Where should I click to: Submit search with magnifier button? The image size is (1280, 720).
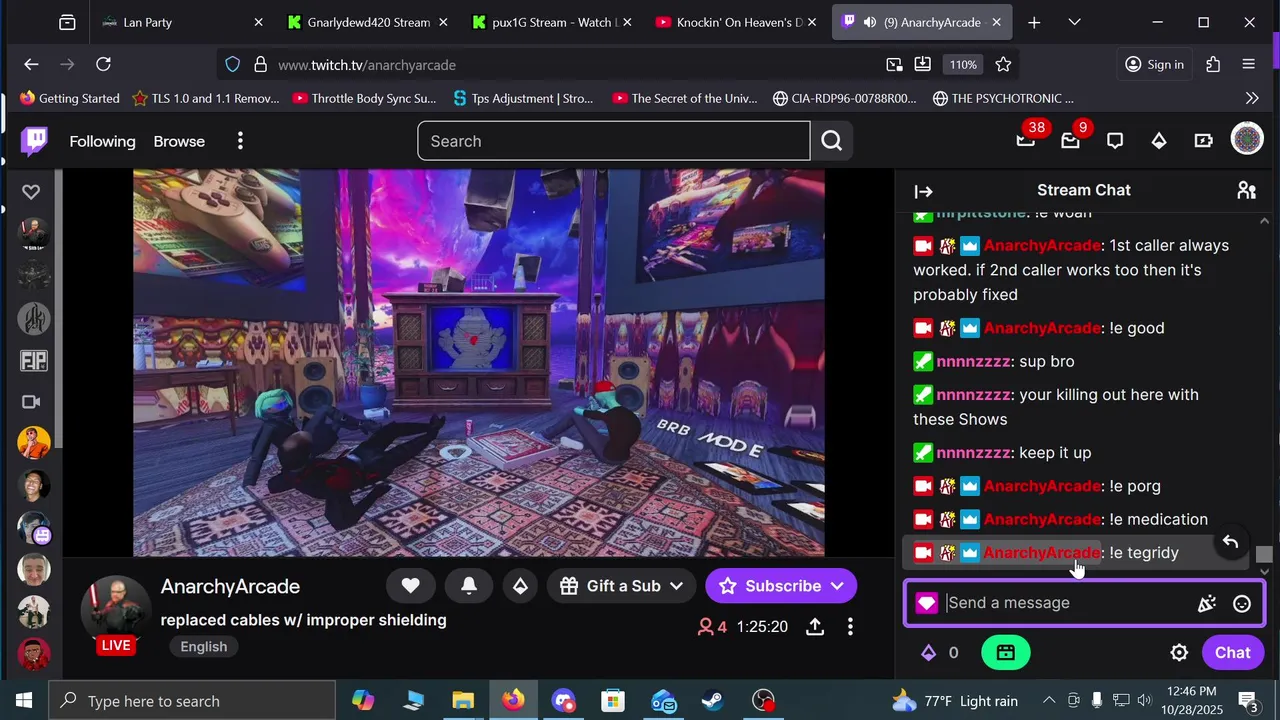click(832, 141)
